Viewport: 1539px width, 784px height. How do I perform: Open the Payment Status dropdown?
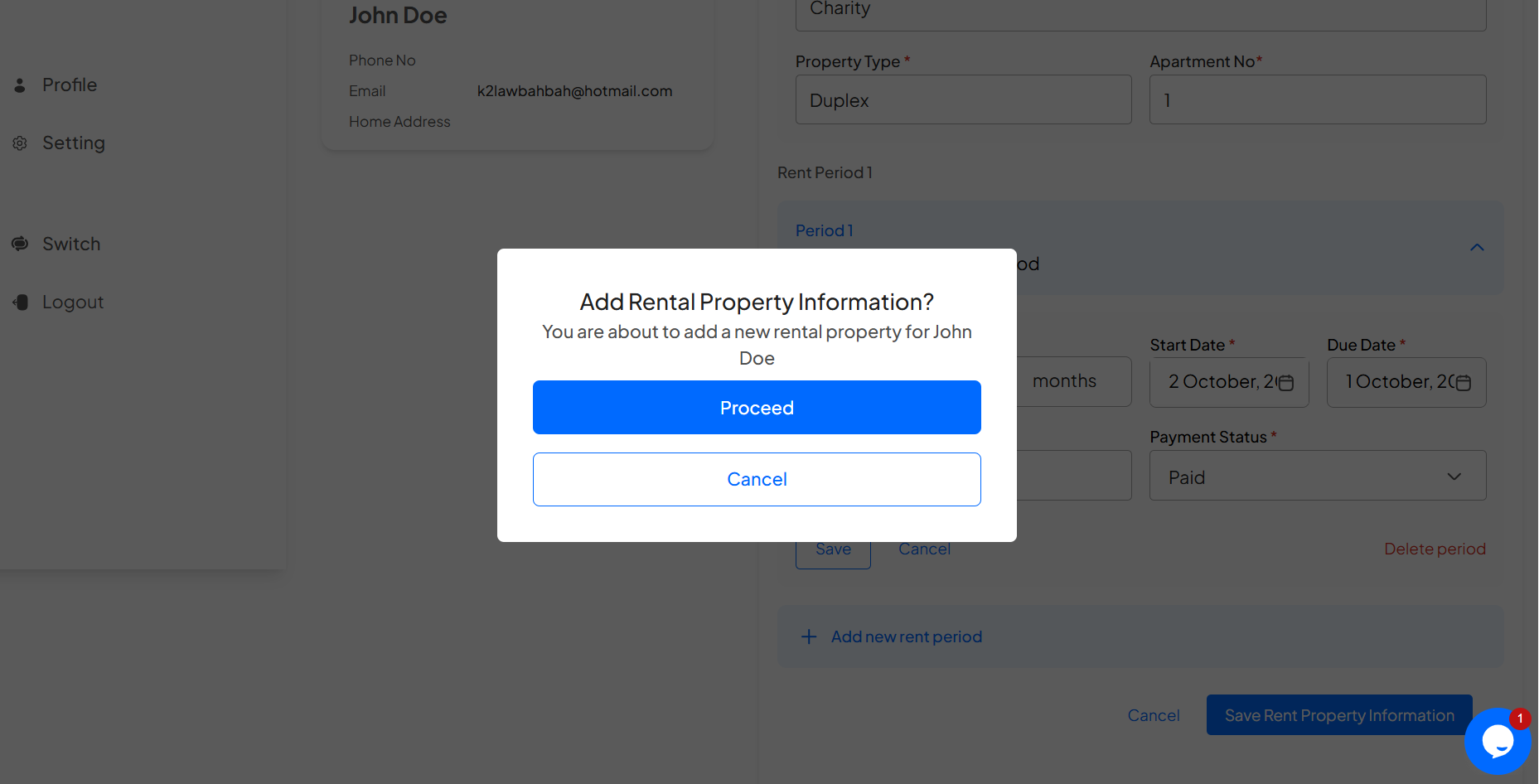[1318, 476]
